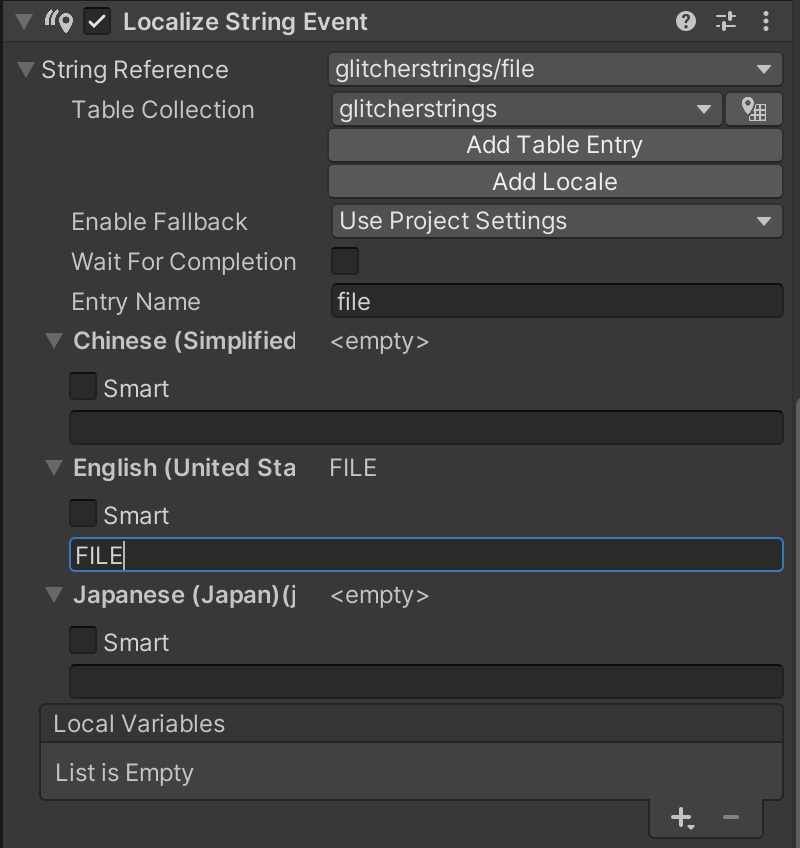800x848 pixels.
Task: Remove local variable with minus button
Action: point(731,818)
